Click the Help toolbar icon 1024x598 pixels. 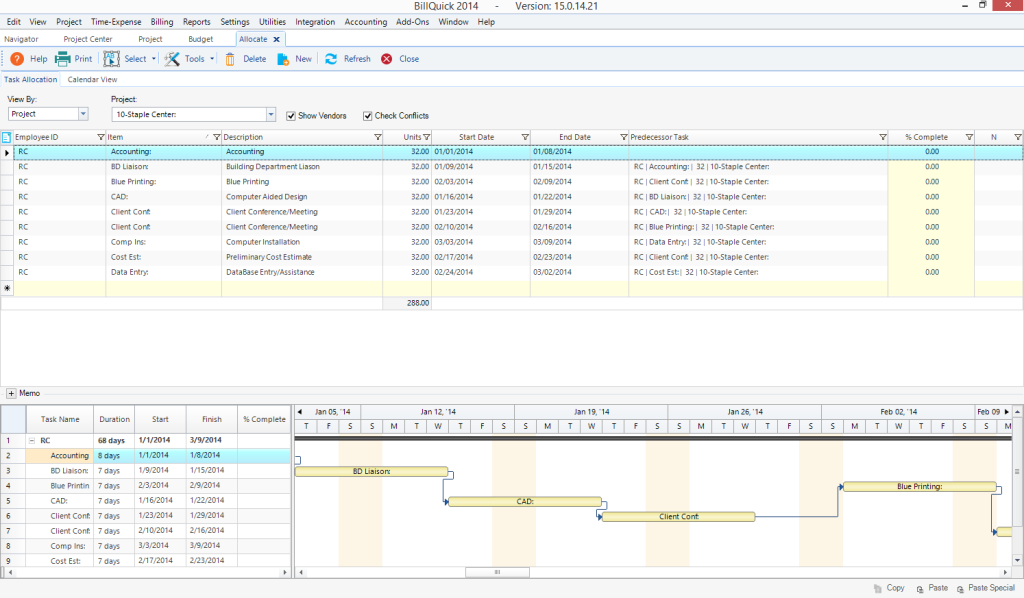[x=17, y=59]
